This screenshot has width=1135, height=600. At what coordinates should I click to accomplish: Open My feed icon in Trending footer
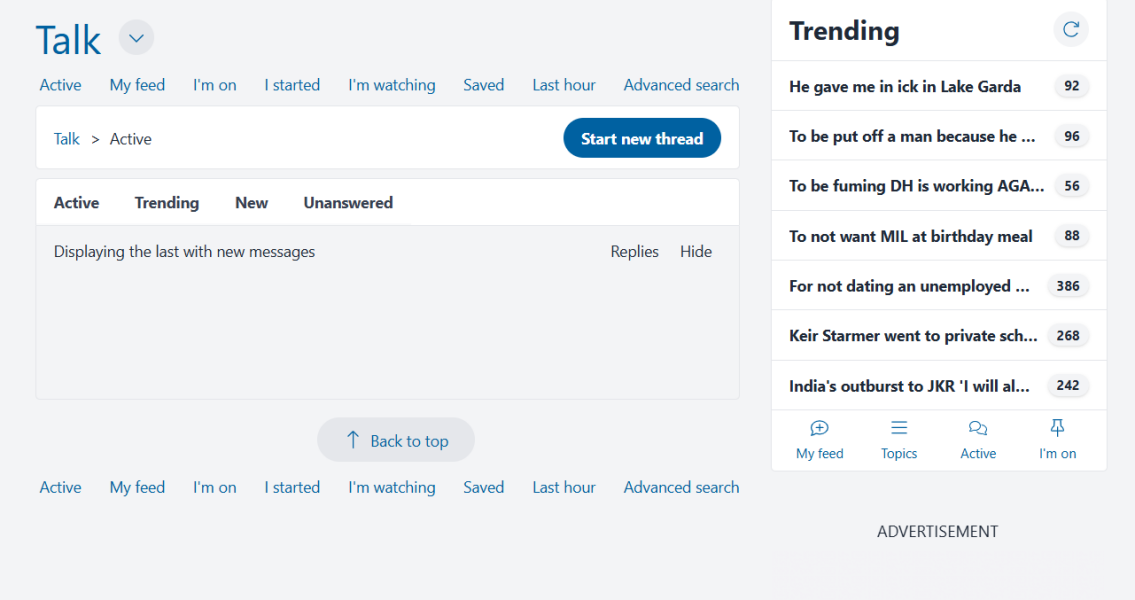click(819, 429)
